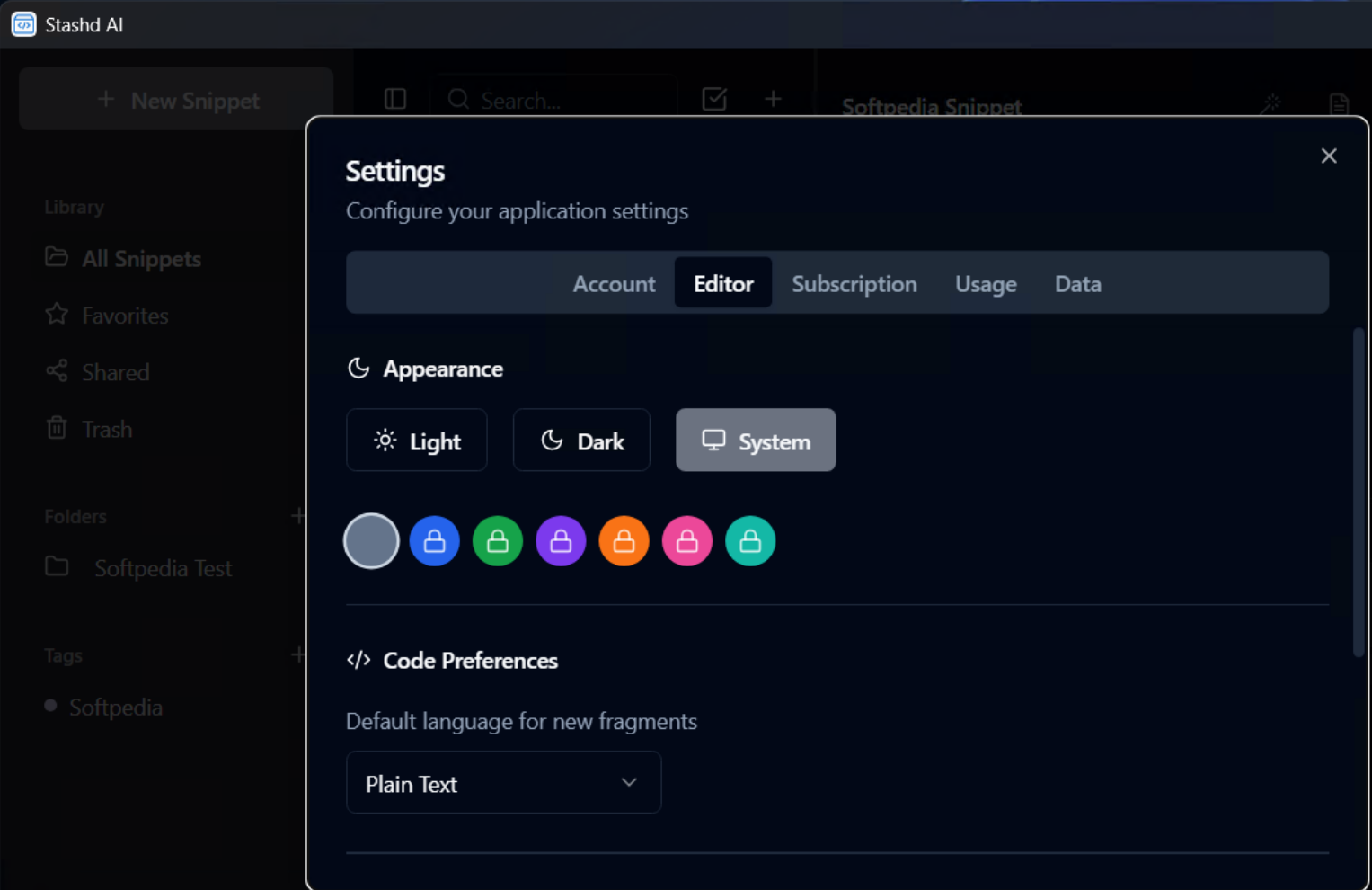
Task: Expand the Folders section with plus
Action: click(298, 515)
